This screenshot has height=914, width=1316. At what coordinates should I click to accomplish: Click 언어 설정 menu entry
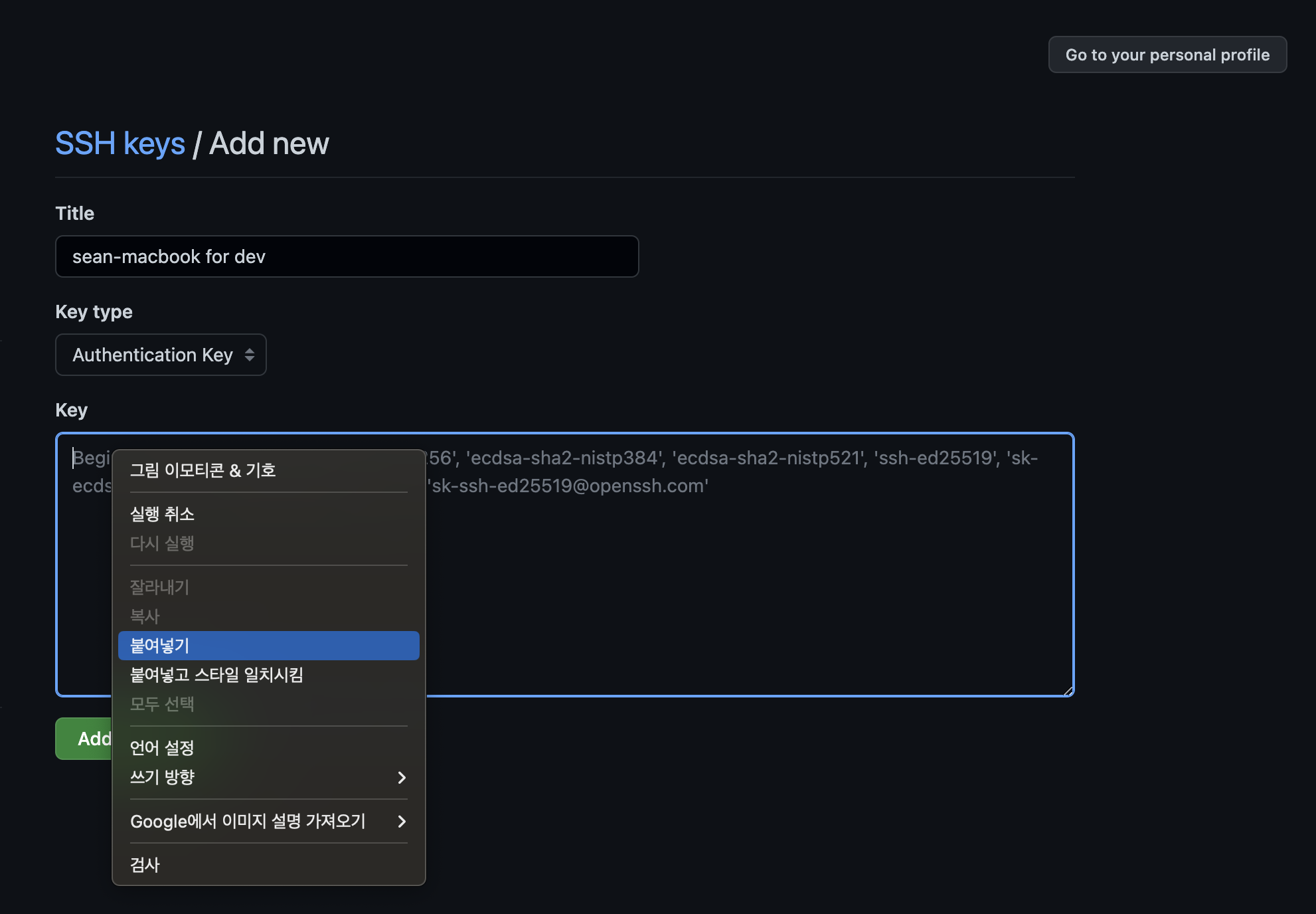[162, 748]
